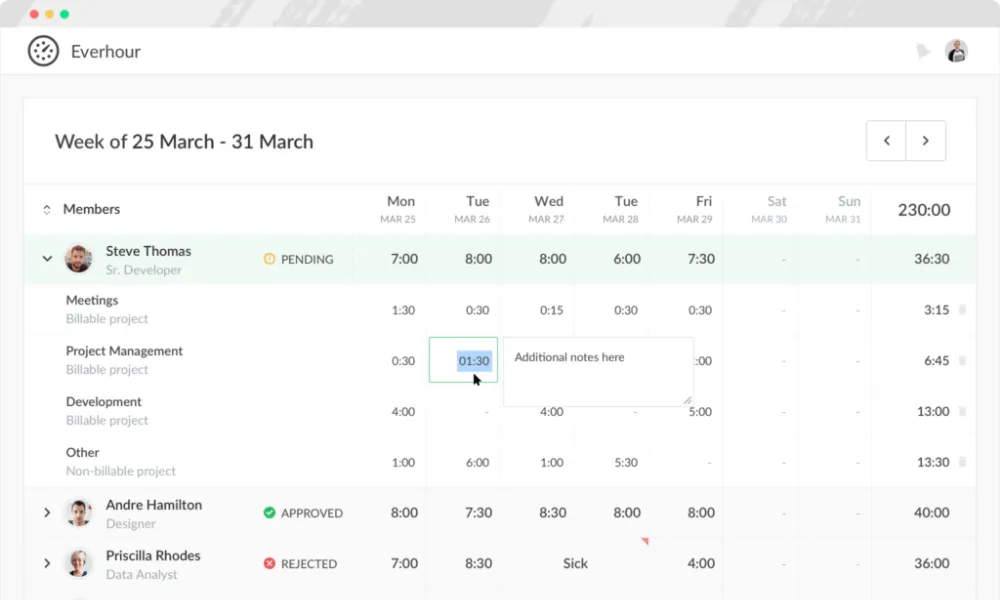Collapse Steve Thomas's project breakdown
1000x600 pixels.
pyautogui.click(x=46, y=258)
